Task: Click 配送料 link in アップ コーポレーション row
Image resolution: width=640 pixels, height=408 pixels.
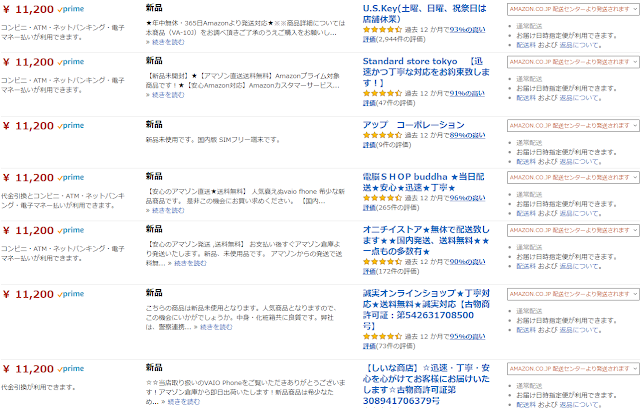Action: 526,162
